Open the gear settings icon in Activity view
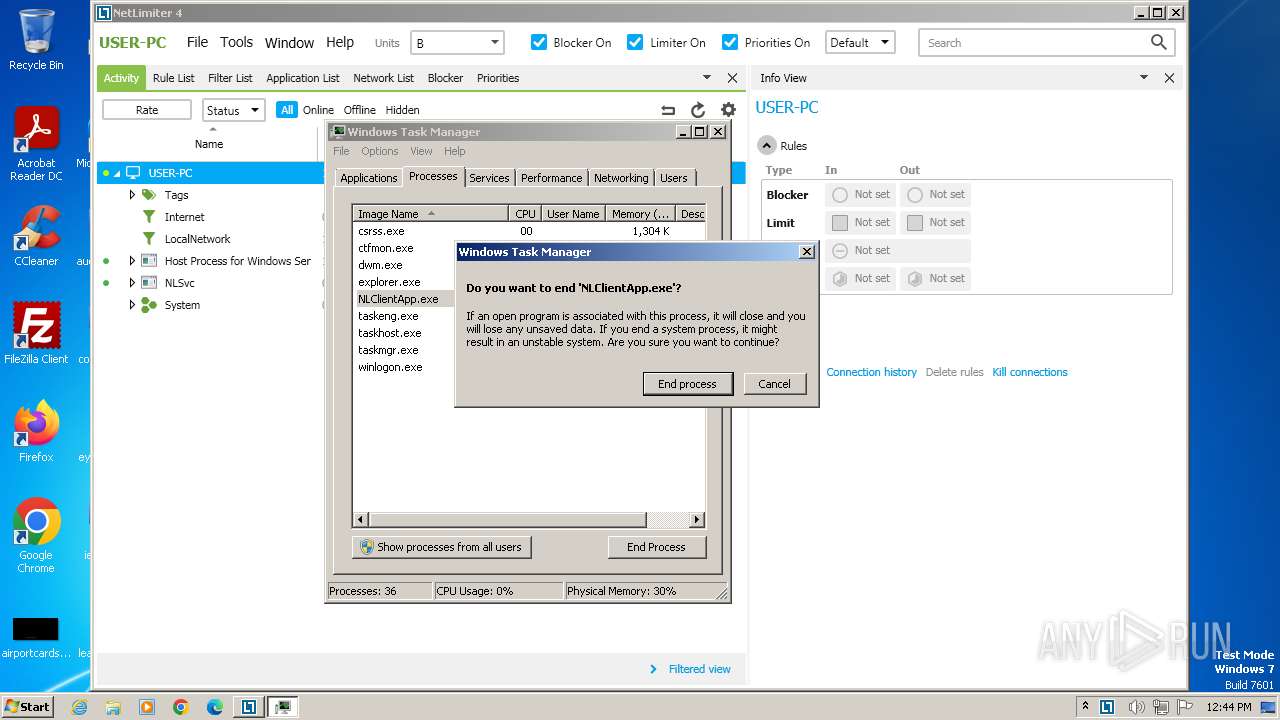Screen dimensions: 1280x720 point(728,110)
